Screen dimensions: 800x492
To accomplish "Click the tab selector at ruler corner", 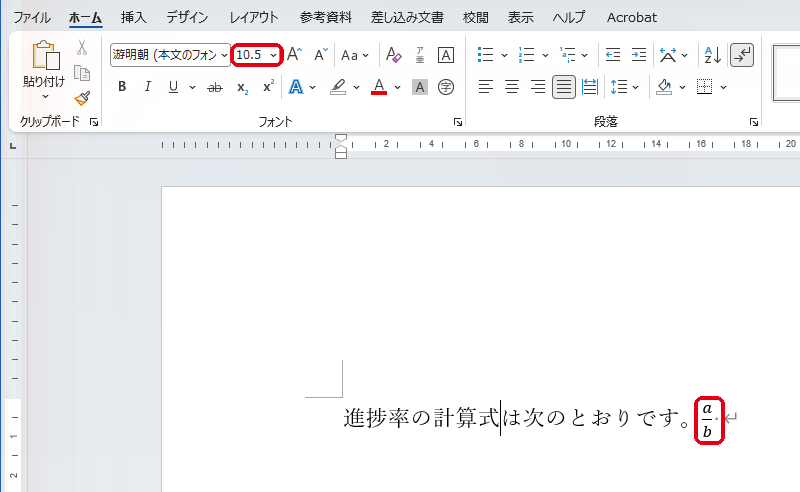I will (13, 146).
